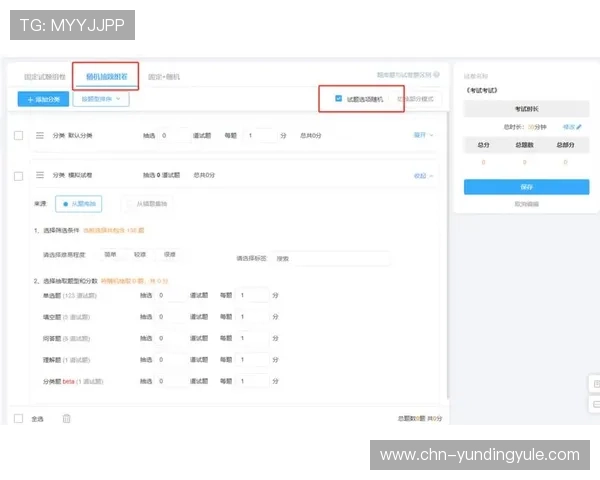Click the 切换部分模式 button
The height and width of the screenshot is (480, 600).
click(416, 99)
